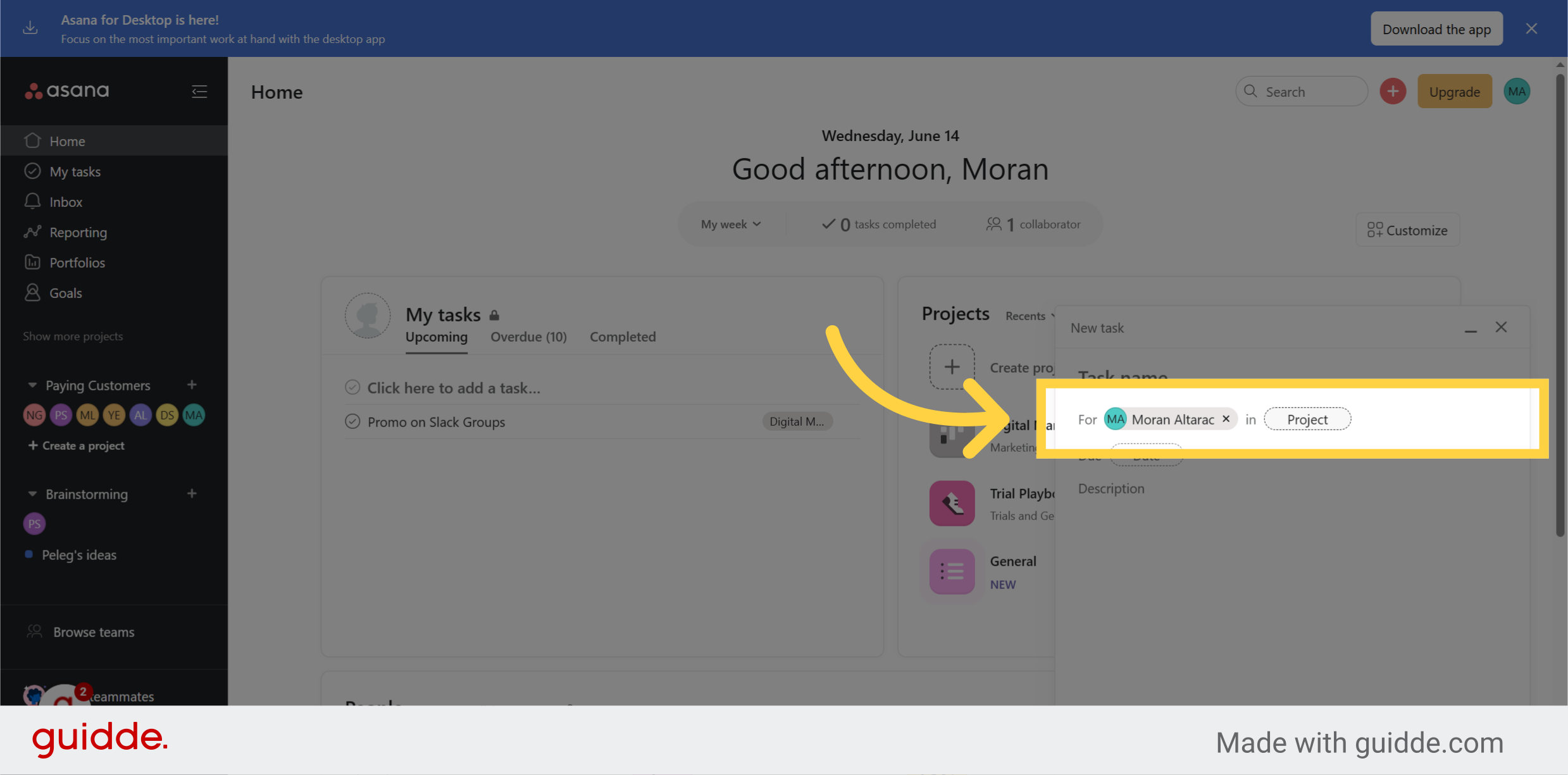This screenshot has height=775, width=1568.
Task: Switch to the Completed tab
Action: [623, 337]
